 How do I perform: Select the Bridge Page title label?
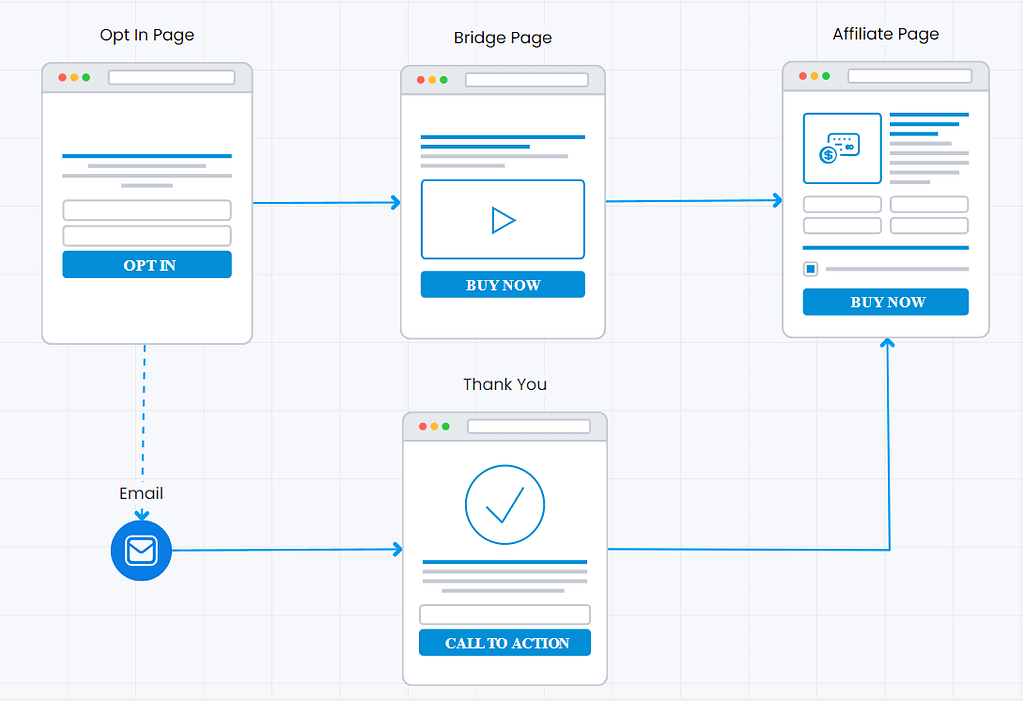point(502,38)
